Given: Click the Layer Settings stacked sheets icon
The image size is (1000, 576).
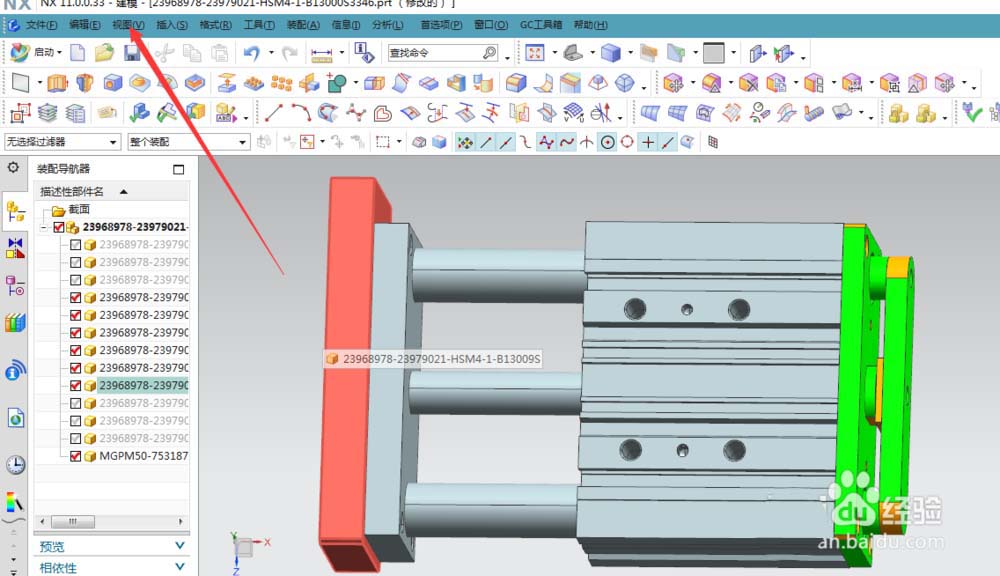Looking at the screenshot, I should tap(47, 113).
